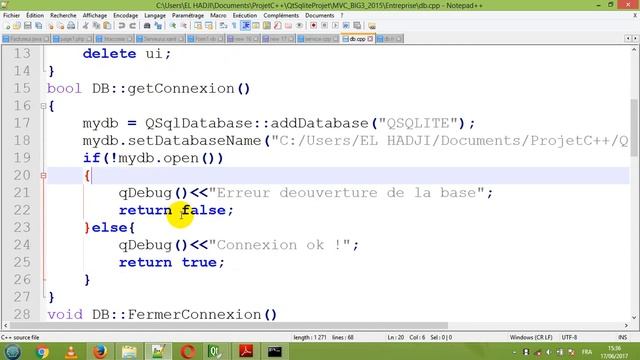Open the Document Map toolbar icon

tap(267, 26)
